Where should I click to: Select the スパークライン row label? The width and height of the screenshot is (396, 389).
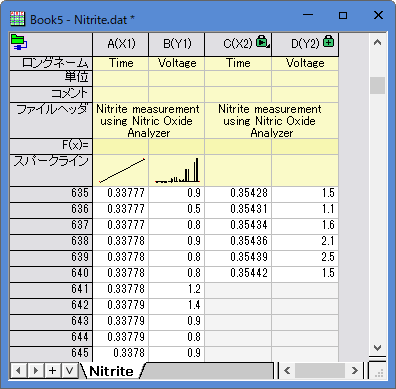click(x=51, y=170)
